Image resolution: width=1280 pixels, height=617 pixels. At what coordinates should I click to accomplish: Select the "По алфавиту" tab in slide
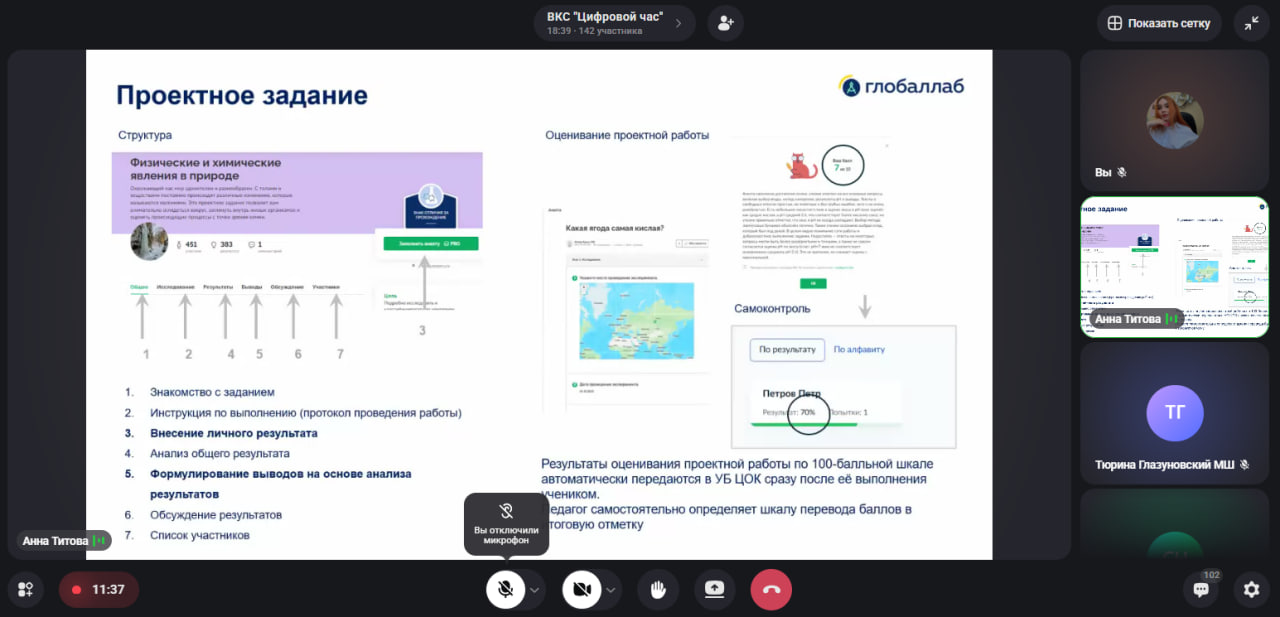tap(859, 349)
